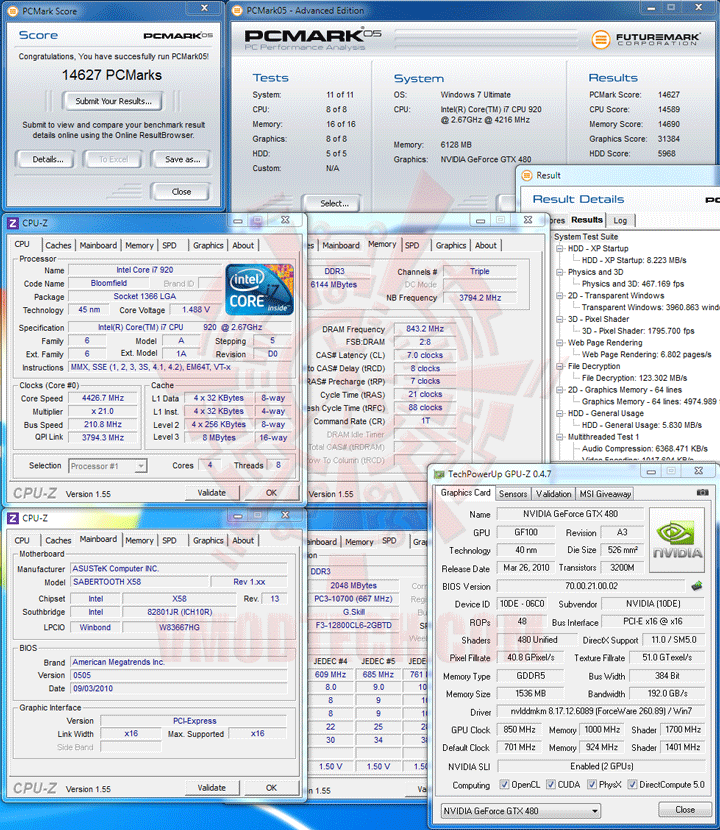Click the Close button in GPU-Z
Image resolution: width=720 pixels, height=830 pixels.
click(x=685, y=810)
